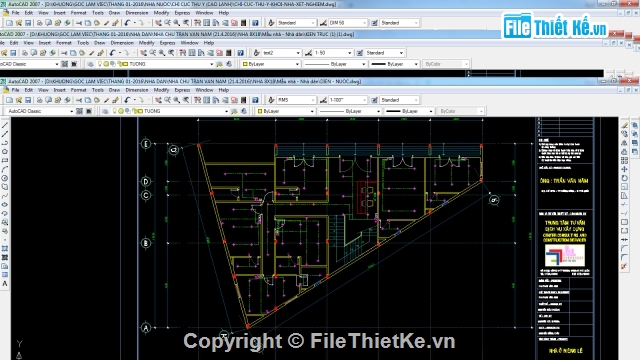This screenshot has width=640, height=360.
Task: Toggle TUONG layer freeze sun, KIEN TRUC window
Action: coord(106,64)
